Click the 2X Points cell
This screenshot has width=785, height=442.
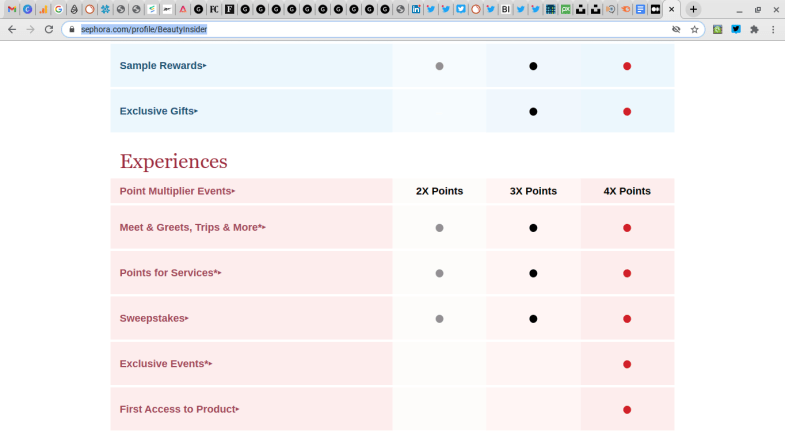coord(439,191)
